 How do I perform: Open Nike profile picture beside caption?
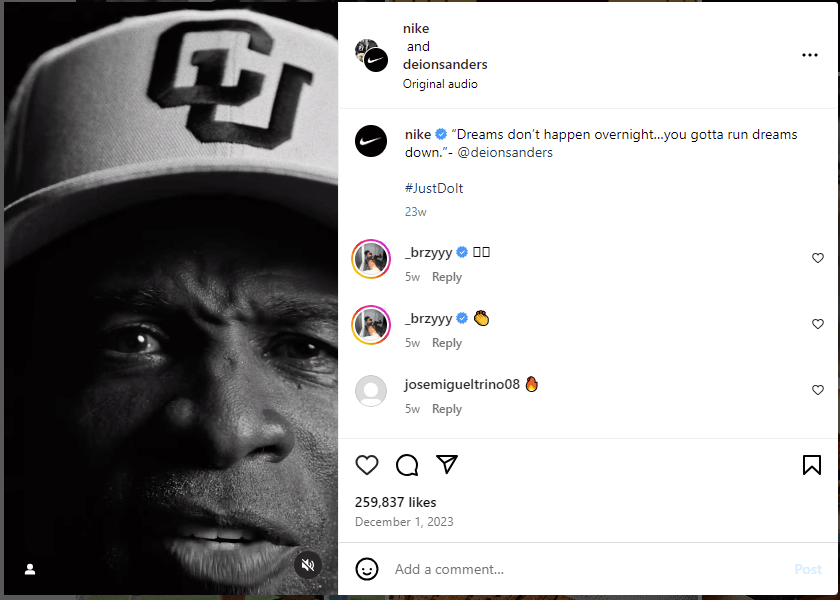point(371,141)
